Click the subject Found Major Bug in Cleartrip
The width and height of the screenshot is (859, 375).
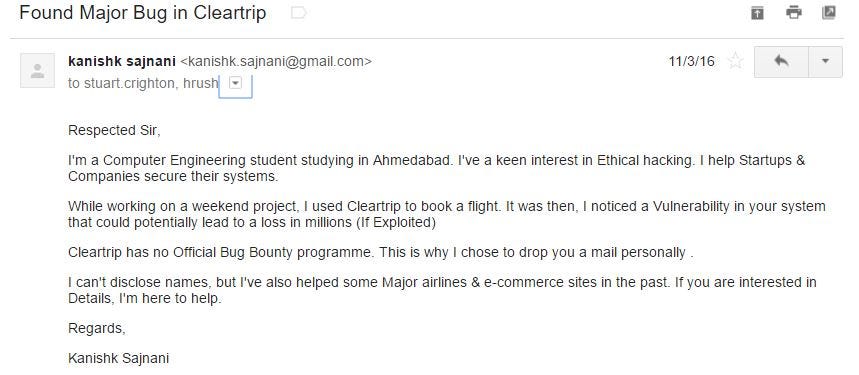tap(142, 13)
